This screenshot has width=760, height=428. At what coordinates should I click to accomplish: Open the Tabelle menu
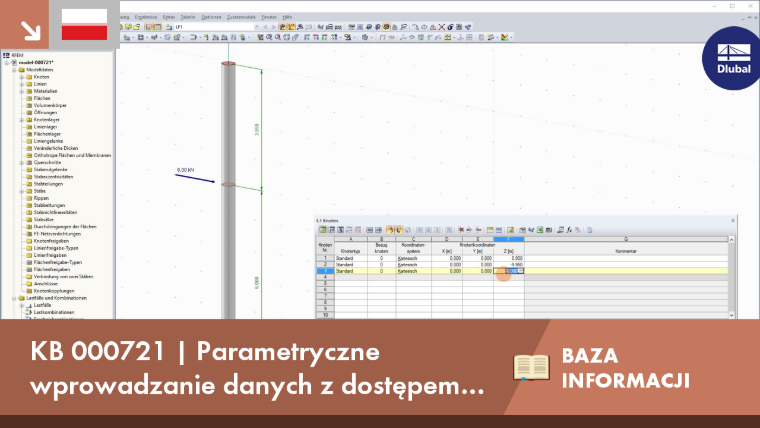click(x=188, y=17)
